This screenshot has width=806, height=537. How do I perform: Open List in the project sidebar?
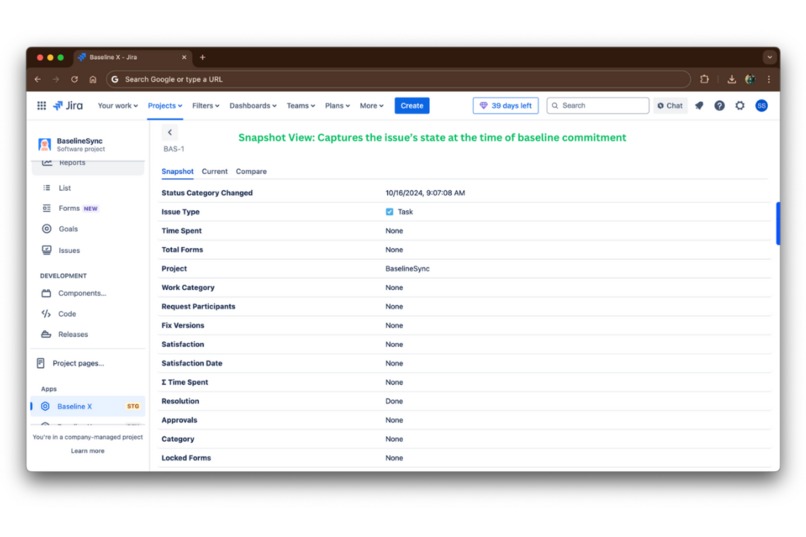click(65, 188)
